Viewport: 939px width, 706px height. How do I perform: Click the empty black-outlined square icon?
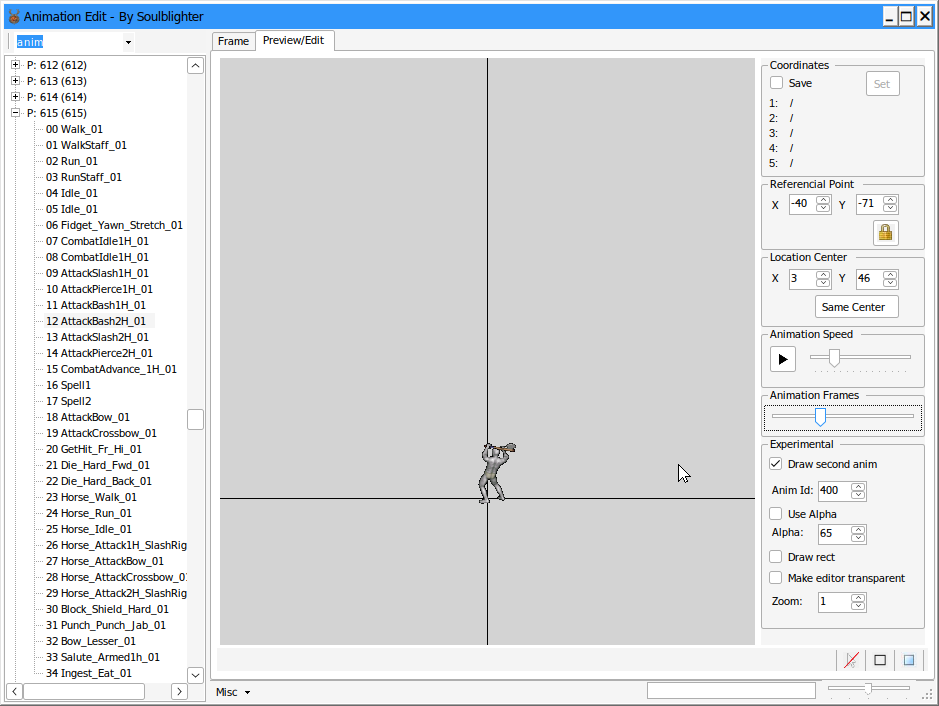click(880, 660)
